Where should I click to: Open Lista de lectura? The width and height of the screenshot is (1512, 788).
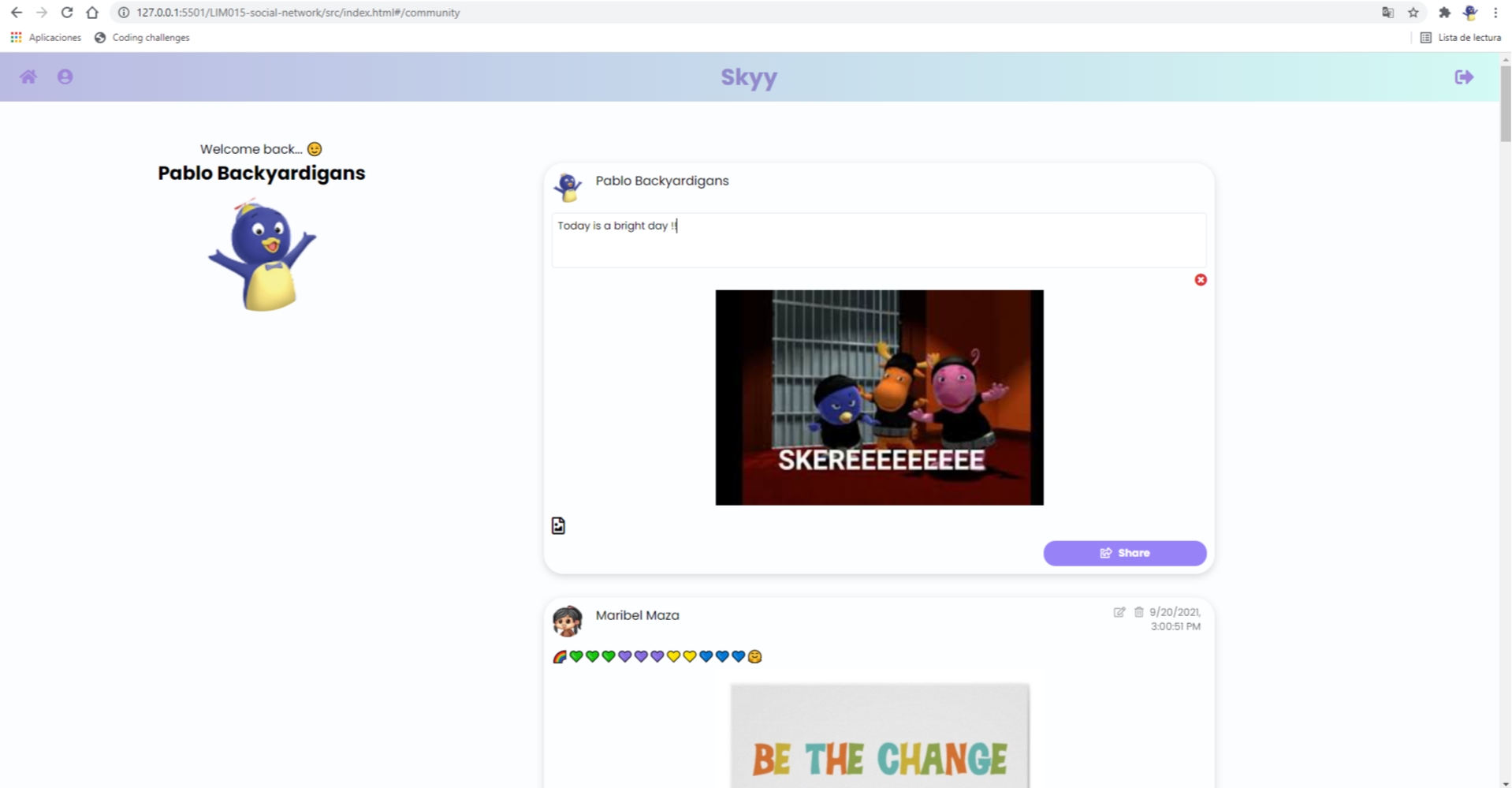point(1461,38)
